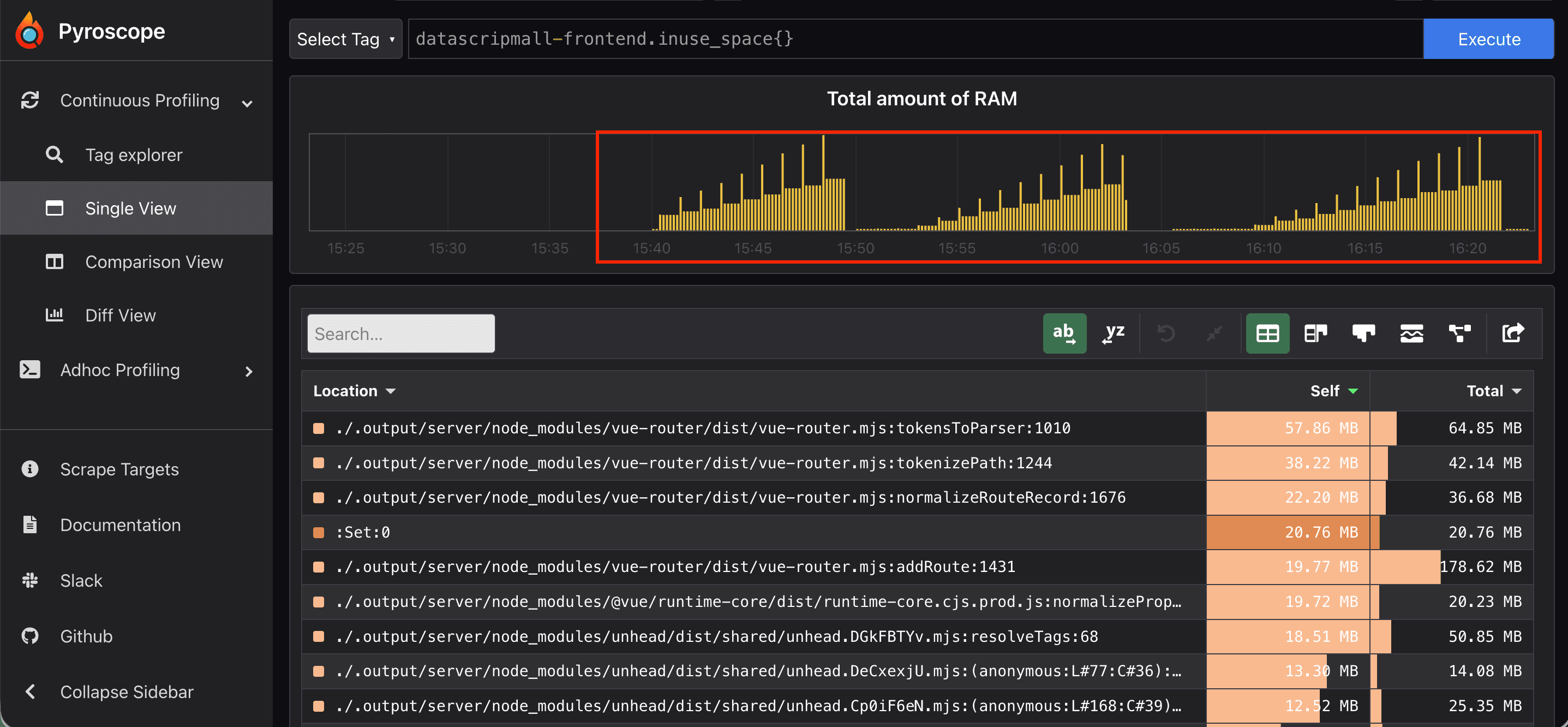Toggle the :Set:0 row color marker
This screenshot has width=1568, height=727.
pyautogui.click(x=319, y=532)
